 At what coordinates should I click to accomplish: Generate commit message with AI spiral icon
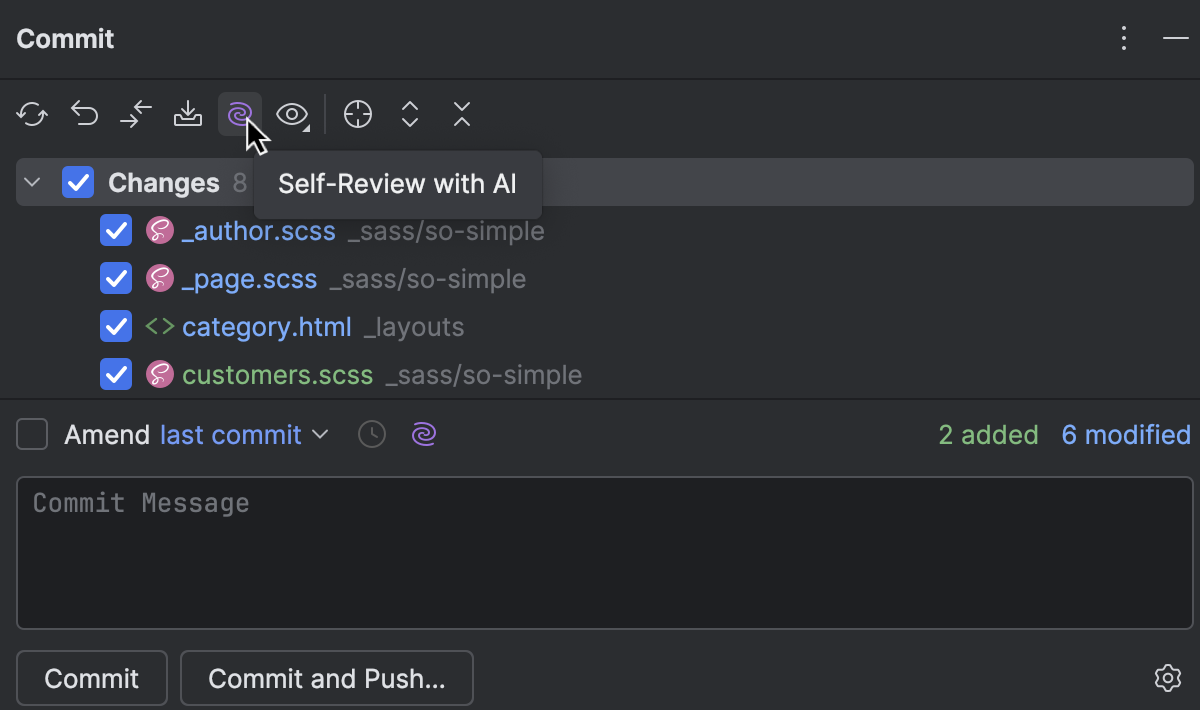pos(424,435)
